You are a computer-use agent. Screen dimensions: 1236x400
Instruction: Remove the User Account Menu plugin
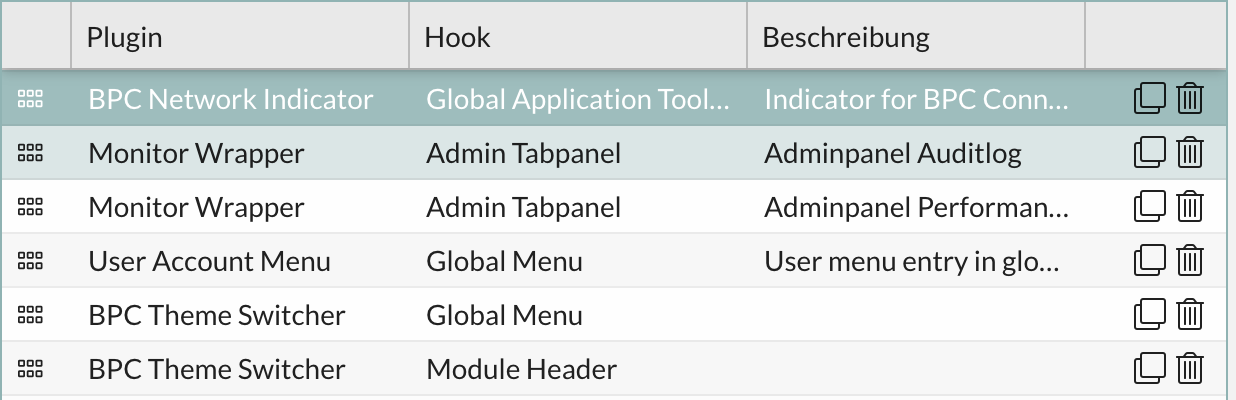pyautogui.click(x=1189, y=261)
